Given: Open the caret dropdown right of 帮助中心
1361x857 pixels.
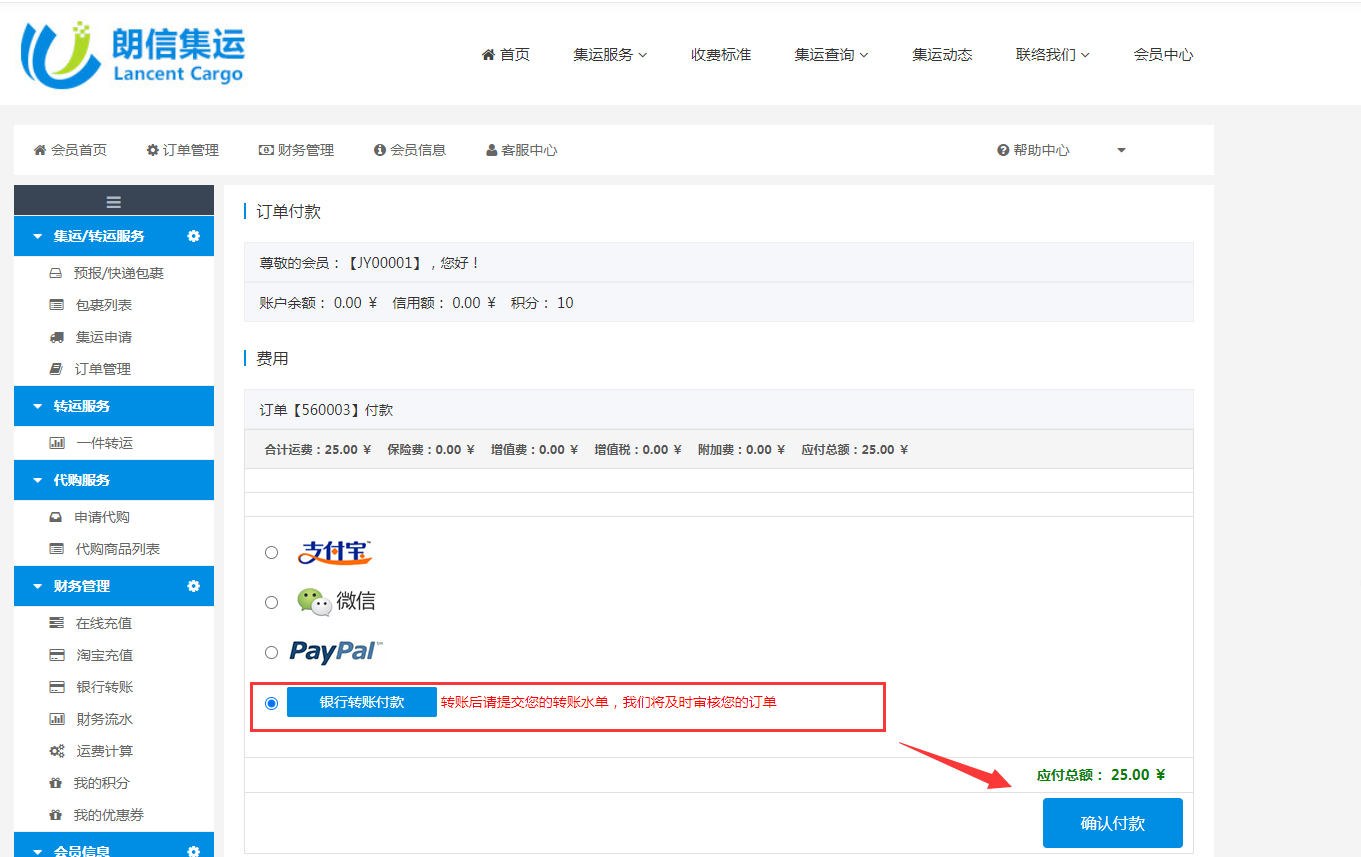Looking at the screenshot, I should coord(1121,150).
